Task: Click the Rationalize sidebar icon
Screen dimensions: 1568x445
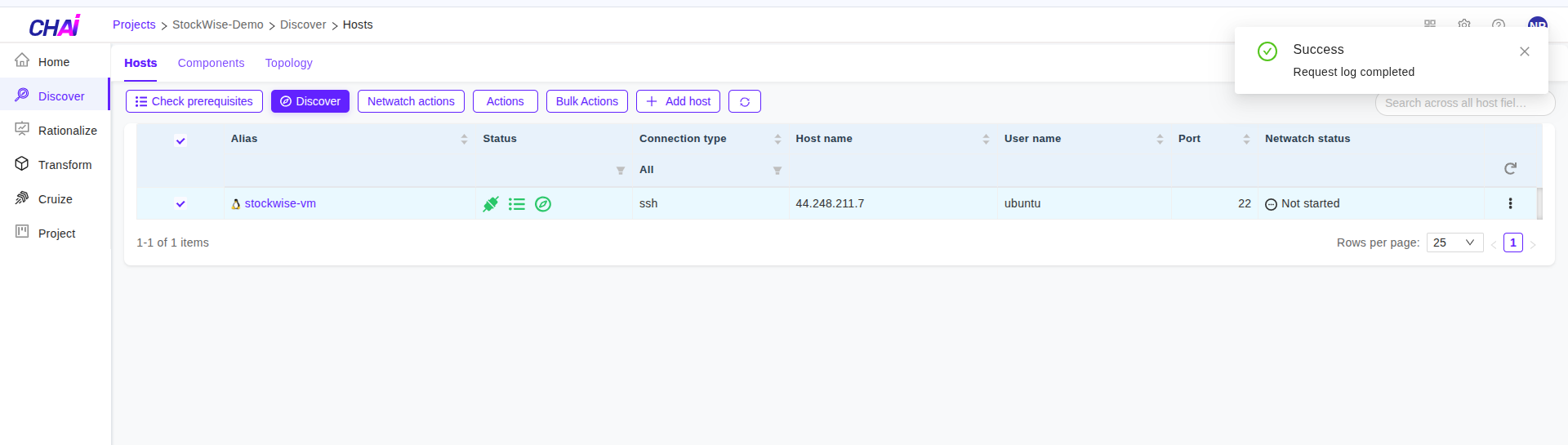Action: (22, 129)
